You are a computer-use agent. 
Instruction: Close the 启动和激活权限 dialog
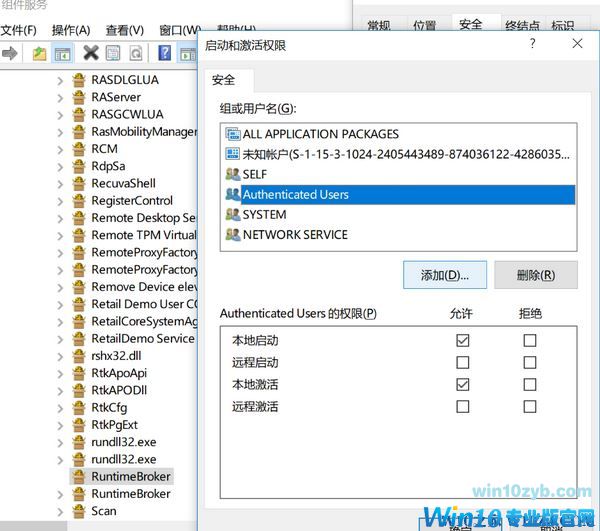(x=577, y=43)
